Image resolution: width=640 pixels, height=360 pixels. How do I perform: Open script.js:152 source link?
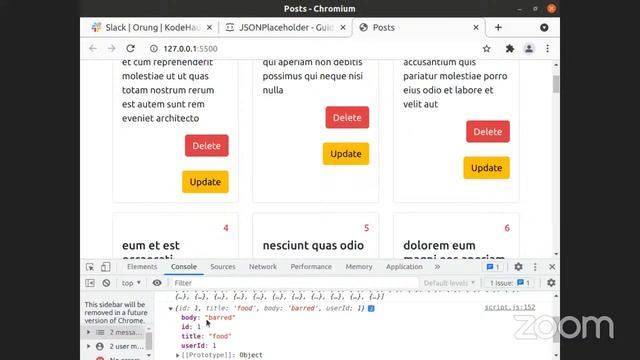point(510,307)
